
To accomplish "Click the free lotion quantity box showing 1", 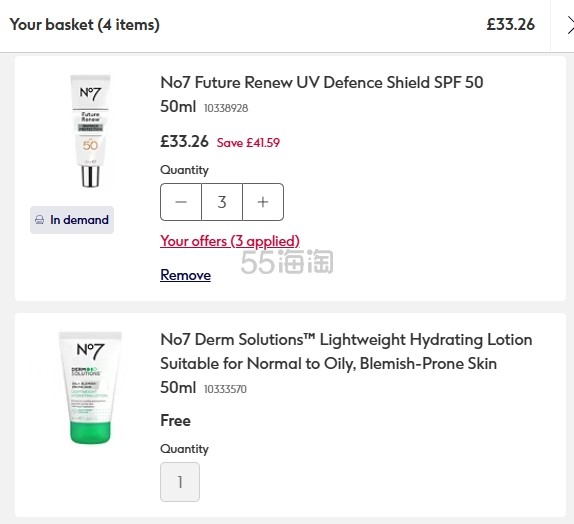I will coord(180,482).
